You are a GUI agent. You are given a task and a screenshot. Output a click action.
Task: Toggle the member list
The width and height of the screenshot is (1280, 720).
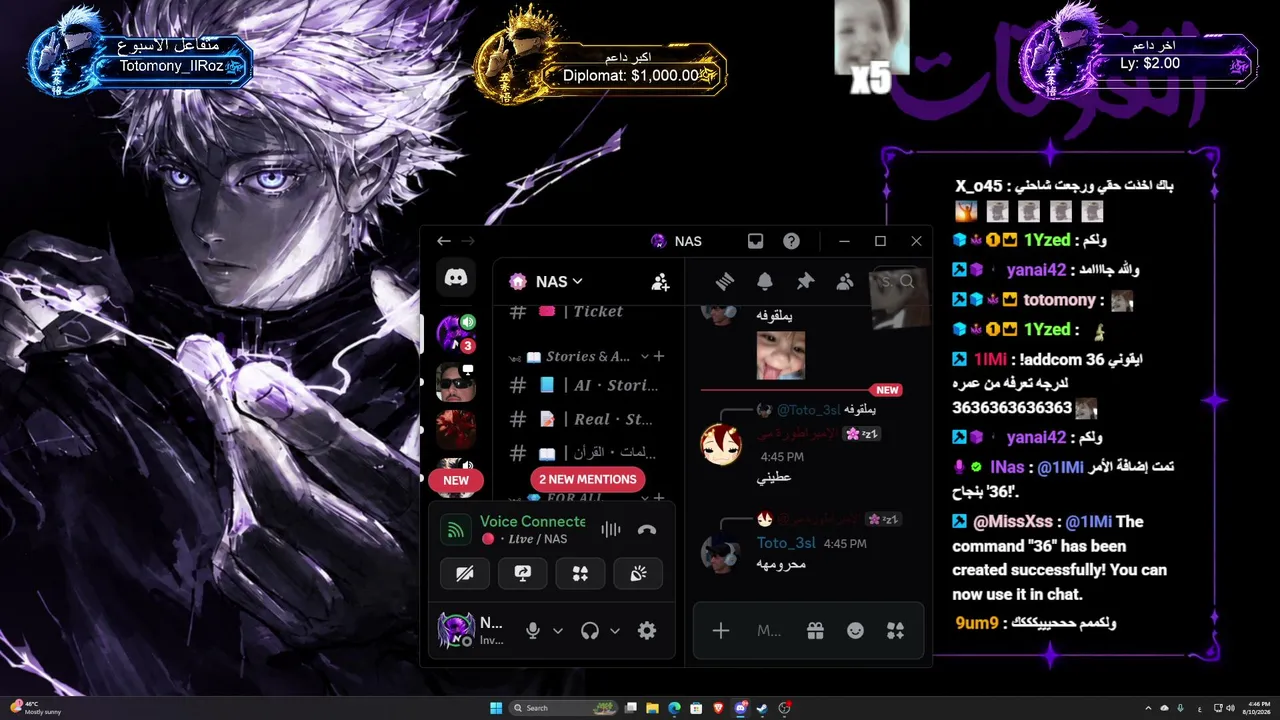coord(845,282)
